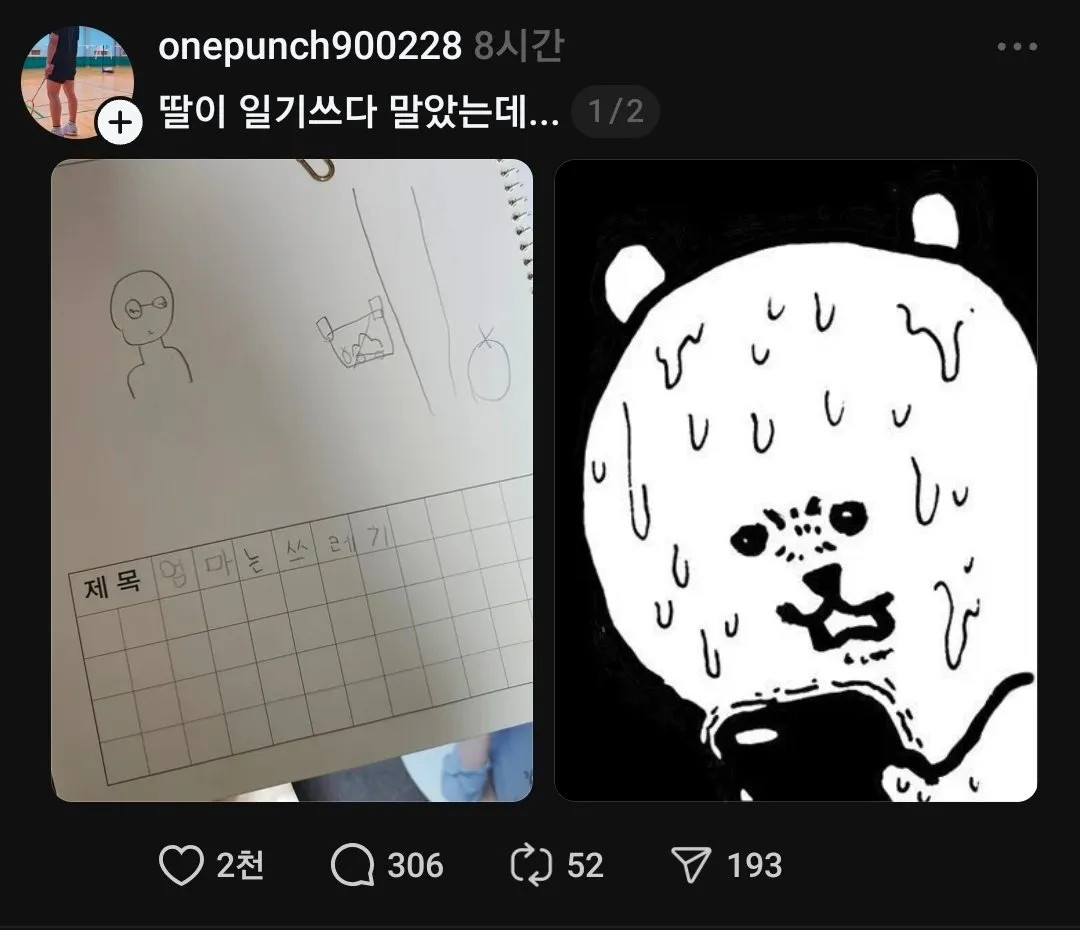Expand the post text 딸이 일기쓰다 말았는데...

(x=359, y=112)
